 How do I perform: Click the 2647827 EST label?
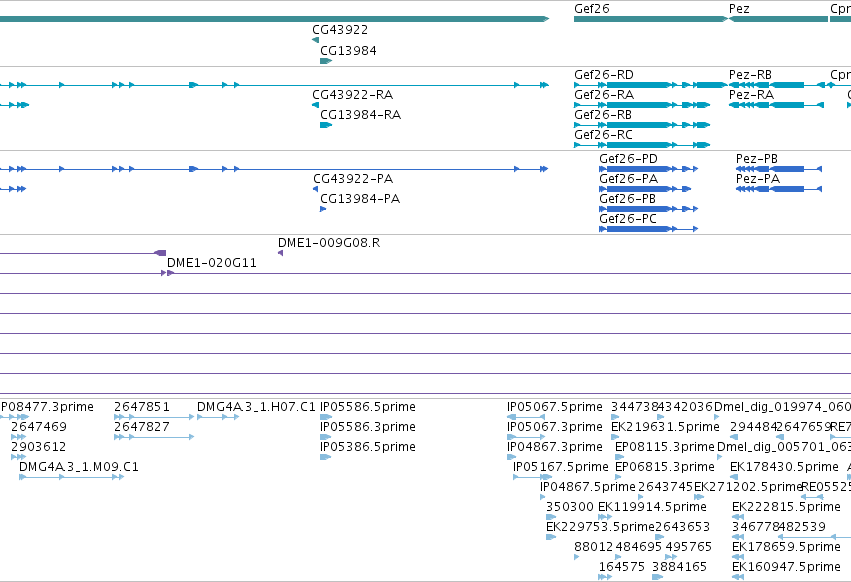click(142, 427)
